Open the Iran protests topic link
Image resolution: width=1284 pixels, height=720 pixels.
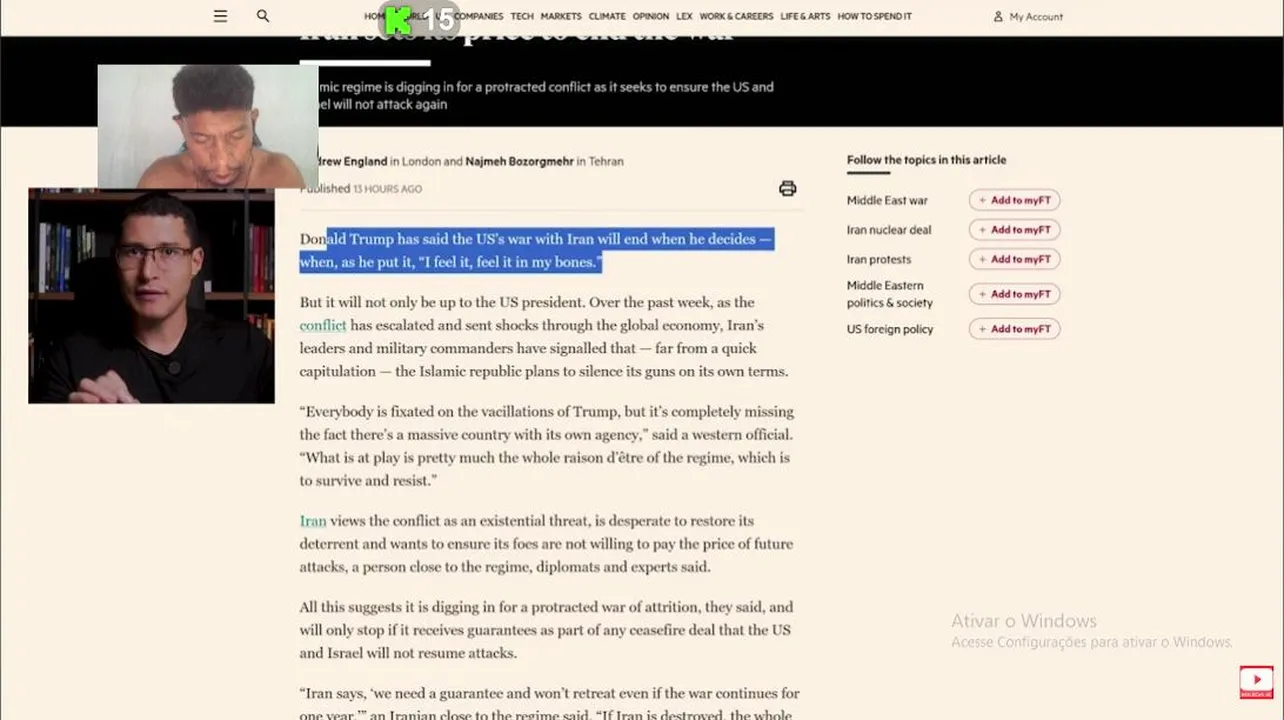[879, 260]
